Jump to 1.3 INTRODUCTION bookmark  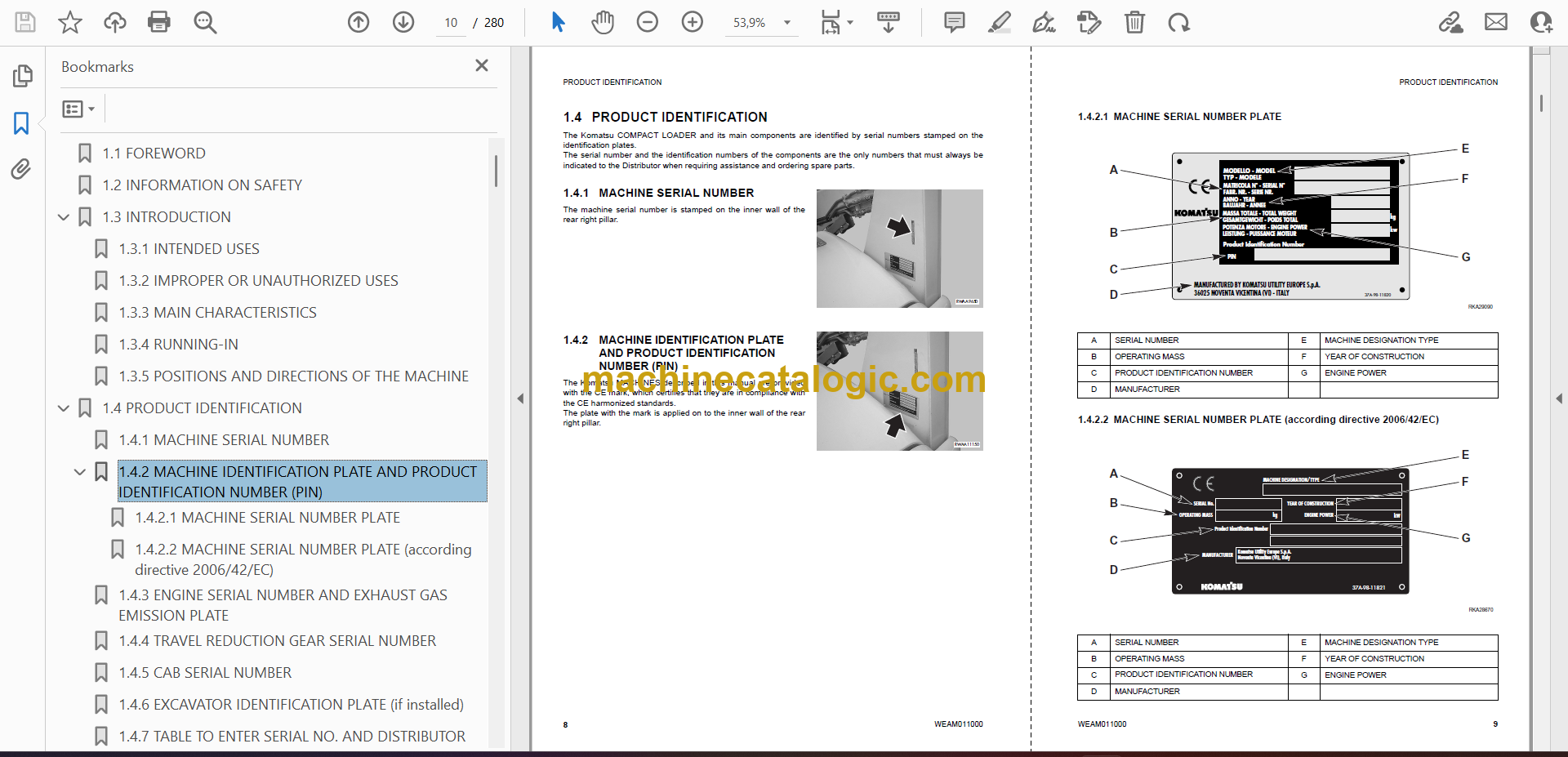point(167,217)
